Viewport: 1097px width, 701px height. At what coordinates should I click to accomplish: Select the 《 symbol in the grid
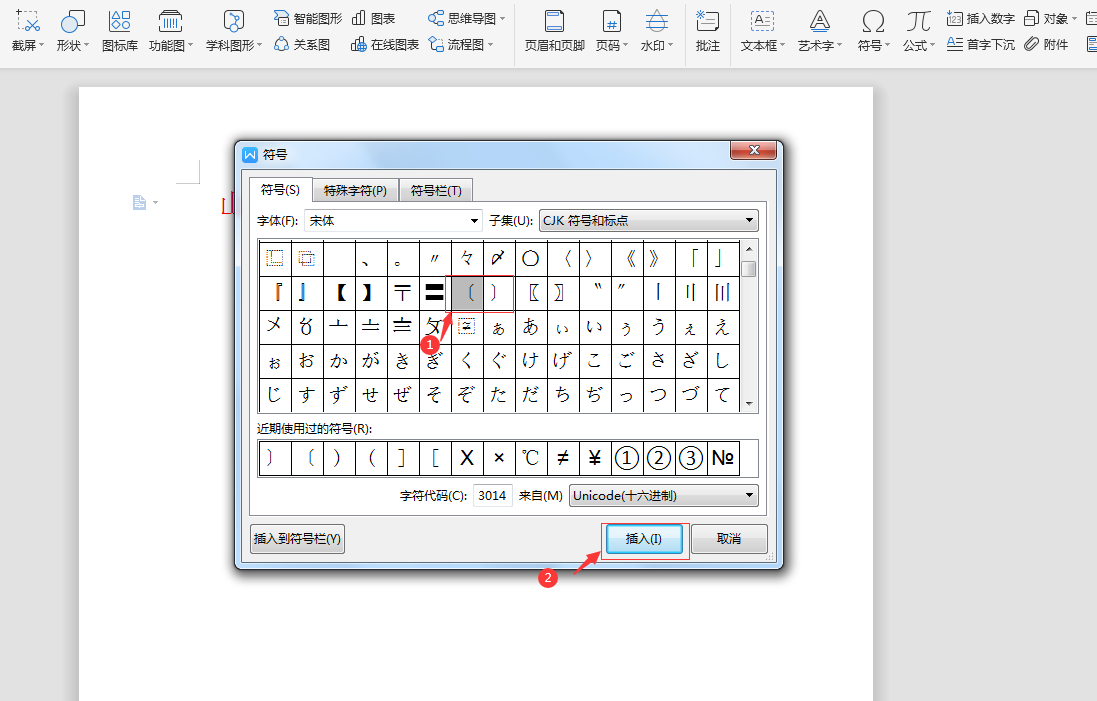coord(627,259)
